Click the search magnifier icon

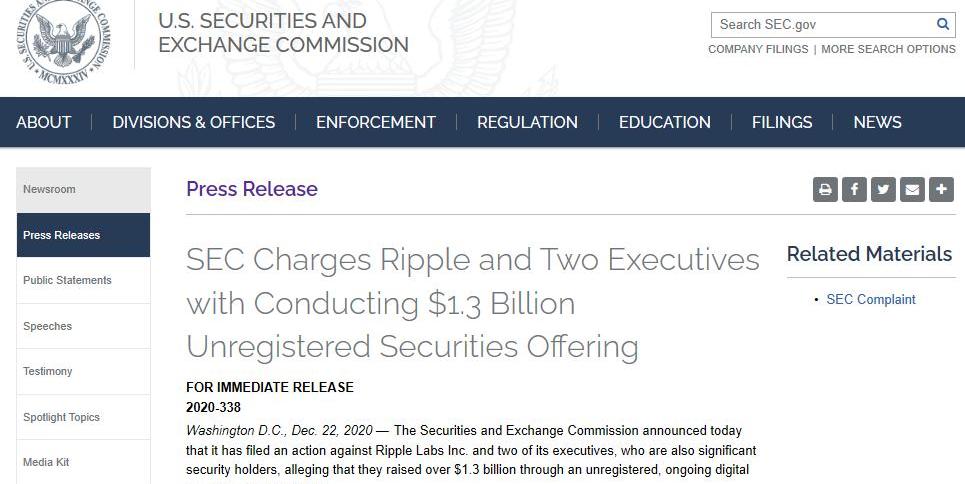click(942, 24)
